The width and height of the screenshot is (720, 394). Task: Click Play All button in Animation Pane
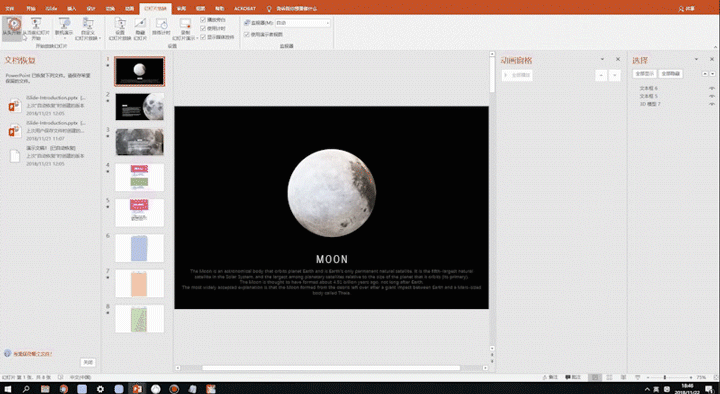click(518, 75)
